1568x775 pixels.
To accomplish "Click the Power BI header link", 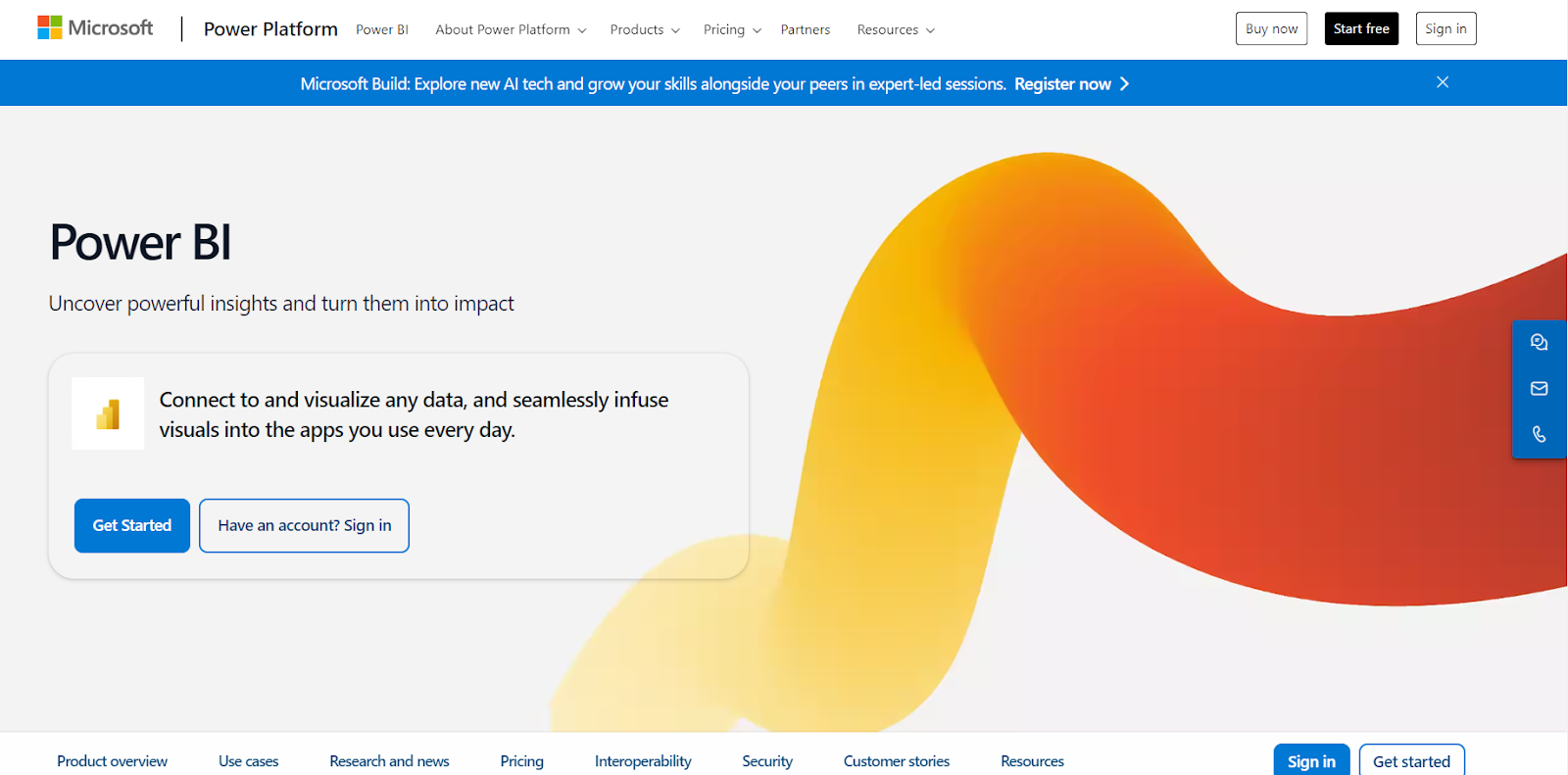I will (382, 29).
